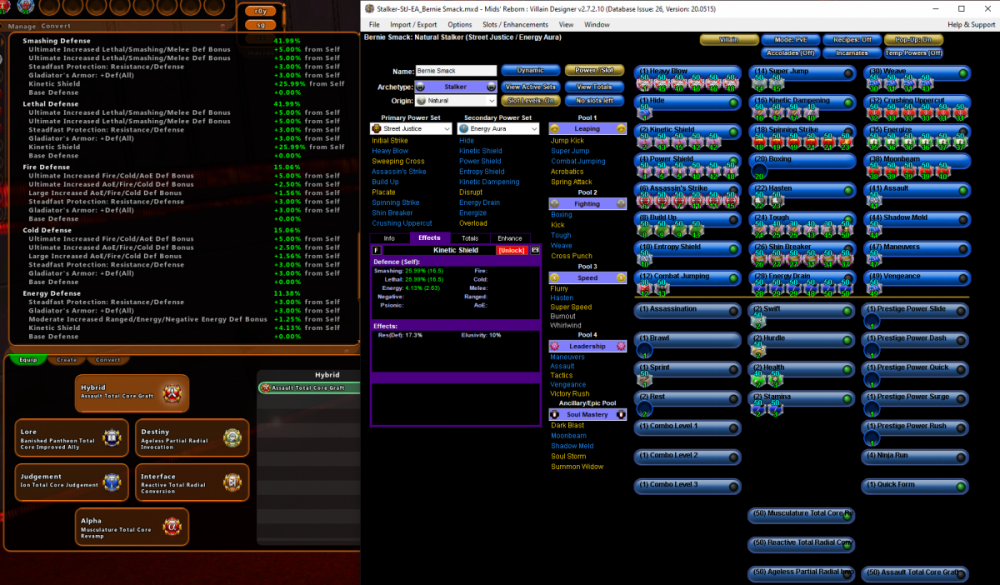Click the empty enhancement slot under Boxing
The height and width of the screenshot is (585, 1000).
point(759,172)
